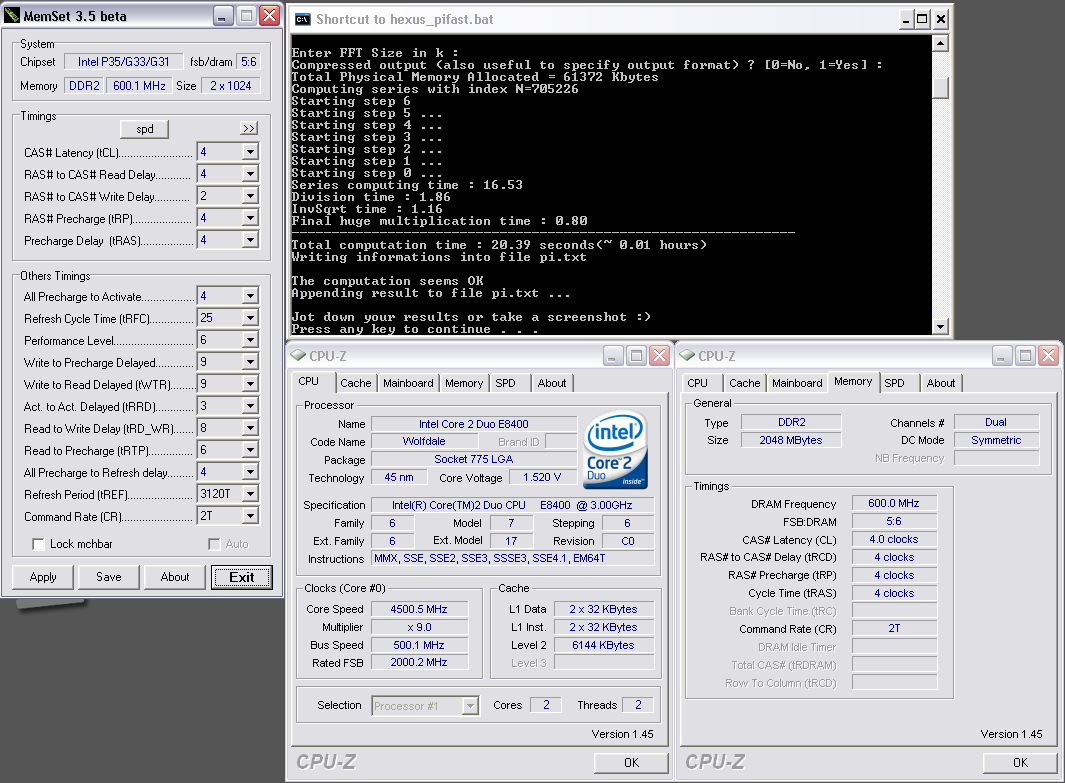Screen dimensions: 1065x783
Task: Open CAS# Latency (tCL) dropdown
Action: (250, 152)
